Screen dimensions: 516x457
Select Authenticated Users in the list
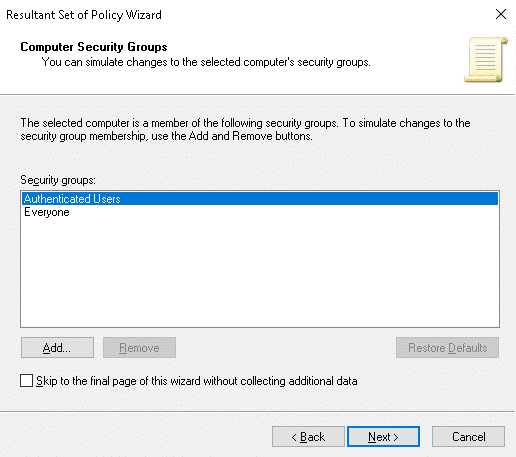pyautogui.click(x=260, y=199)
